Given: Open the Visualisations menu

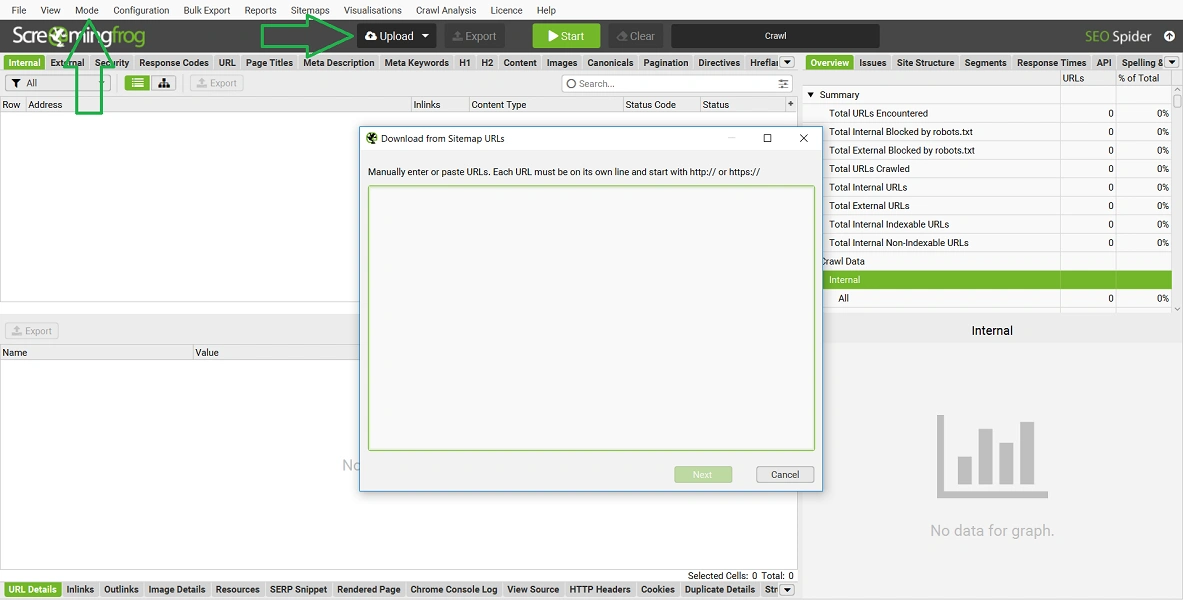Looking at the screenshot, I should point(373,11).
